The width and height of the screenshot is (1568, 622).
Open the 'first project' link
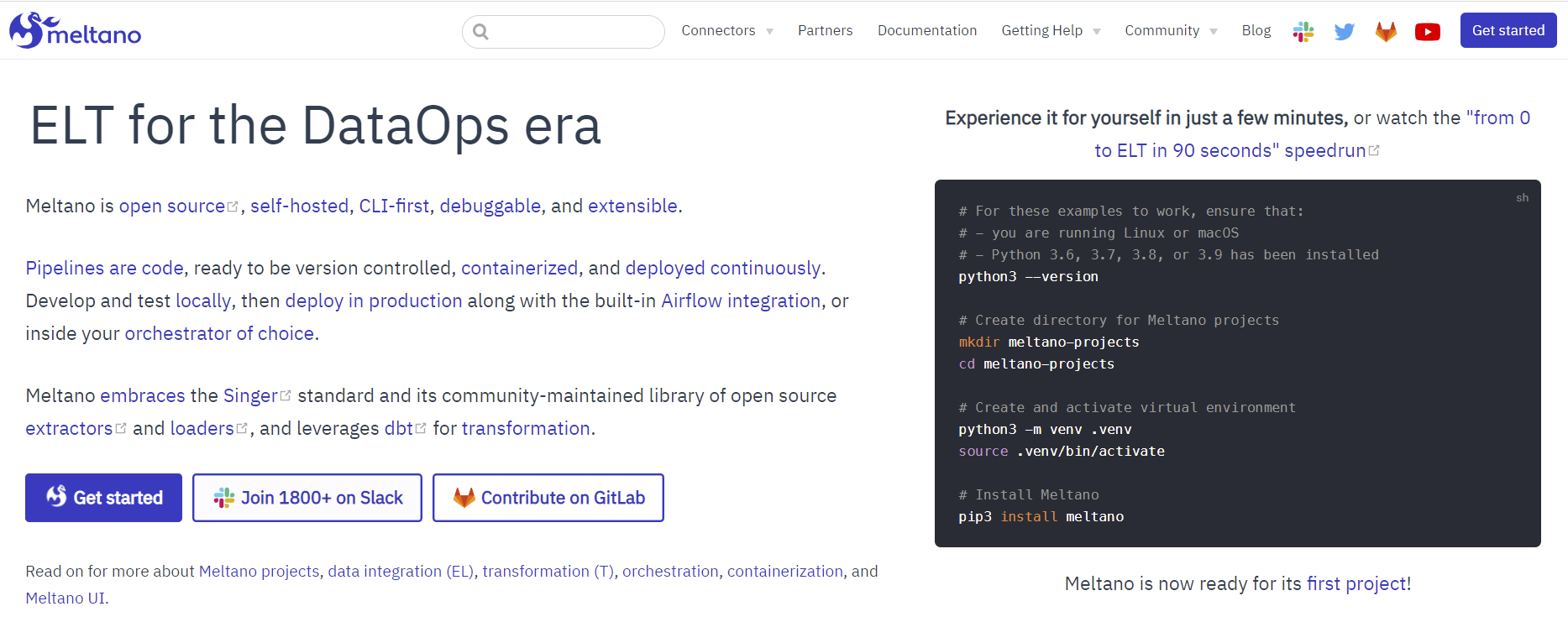(1356, 583)
